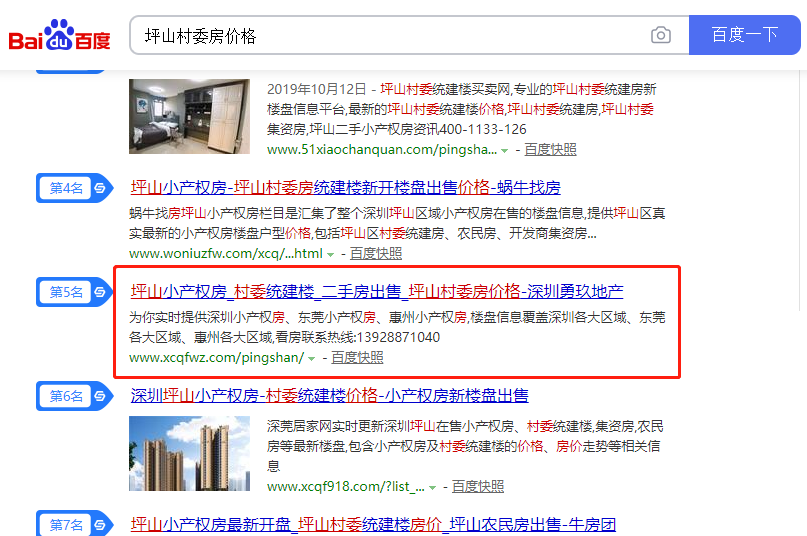Open result title ending 牛房团

tap(373, 524)
